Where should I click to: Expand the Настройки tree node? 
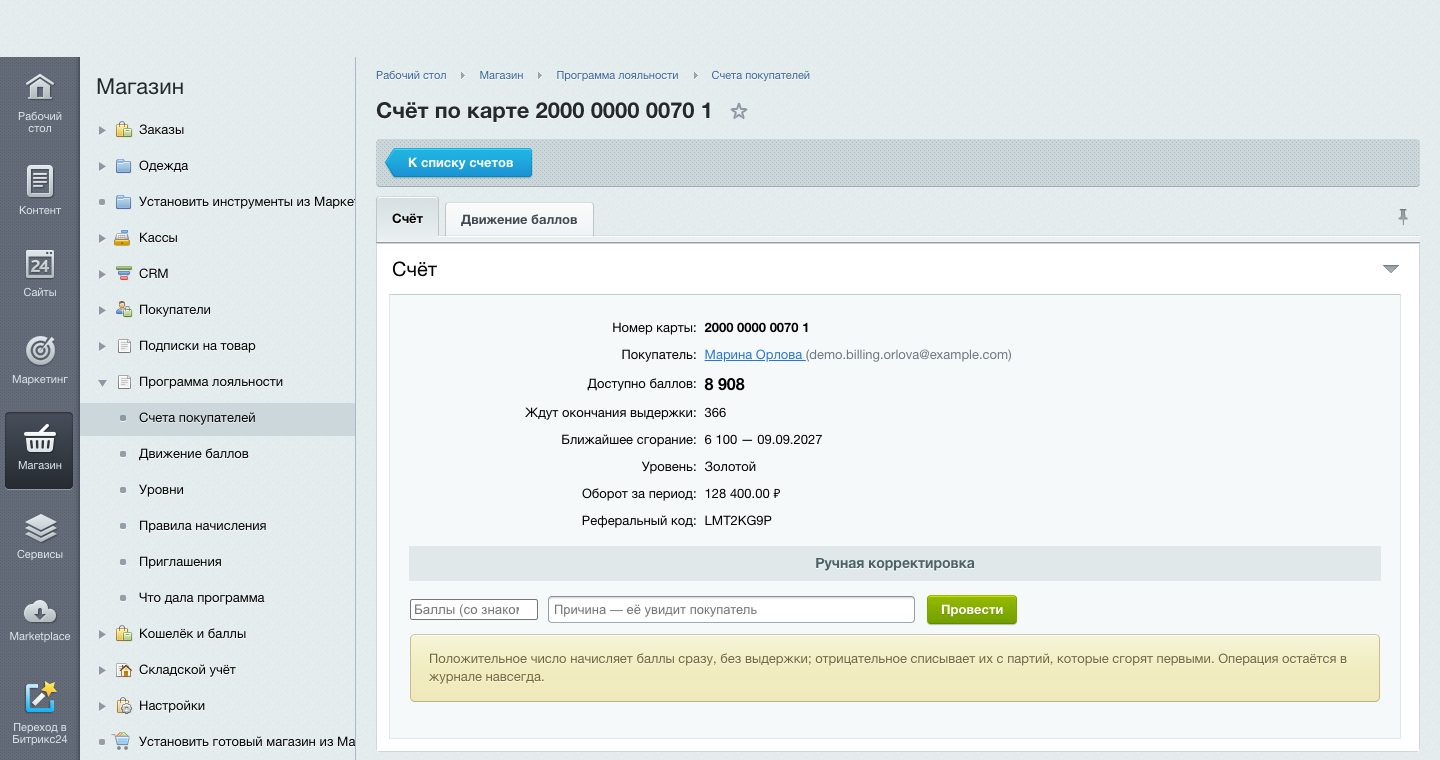tap(102, 706)
